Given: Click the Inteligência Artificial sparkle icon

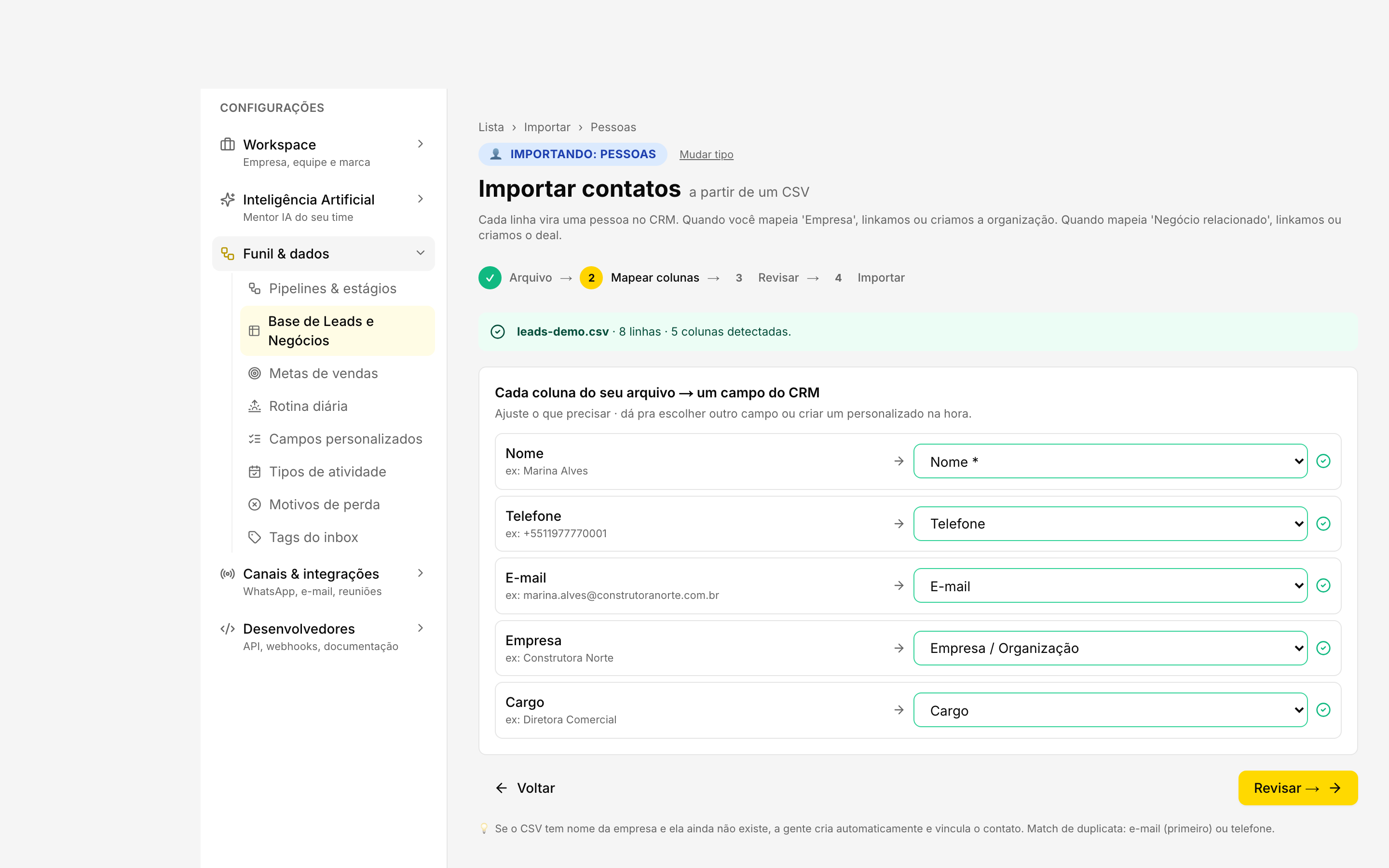Looking at the screenshot, I should [227, 199].
